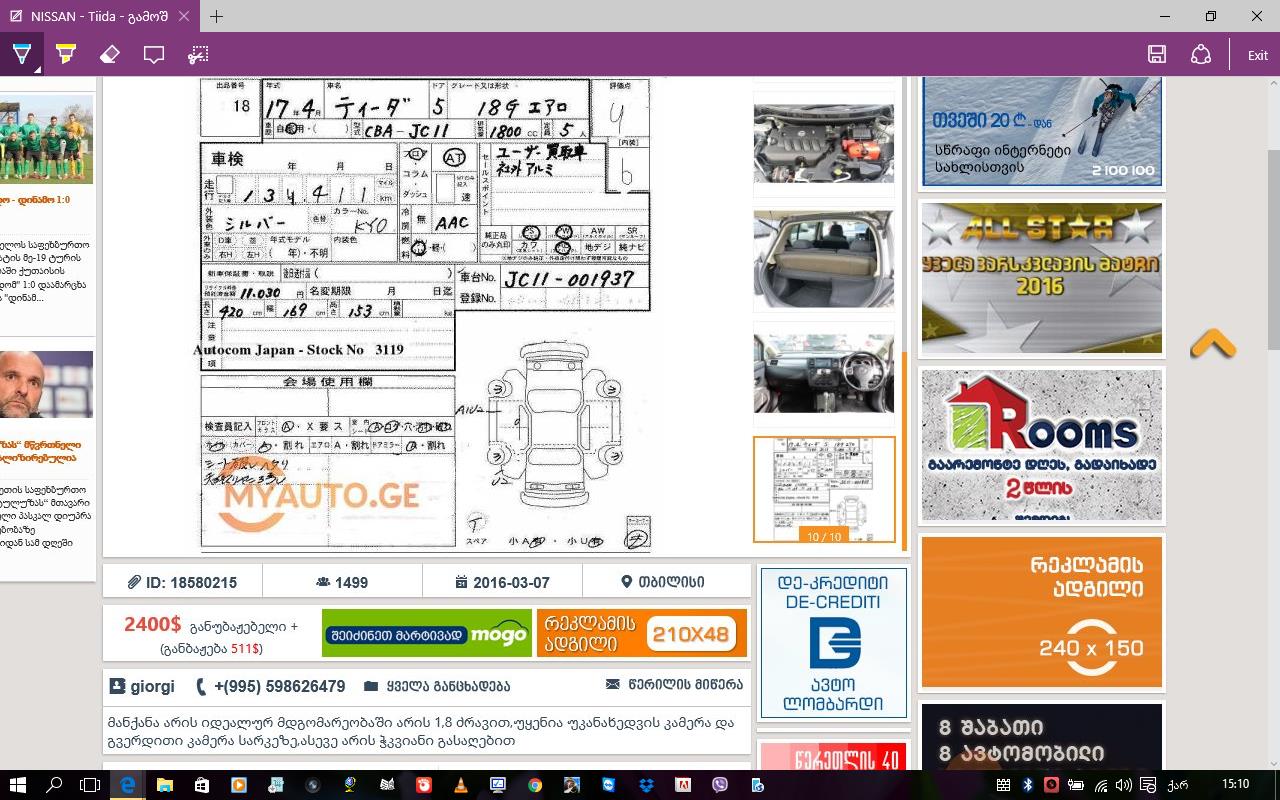The height and width of the screenshot is (800, 1280).
Task: Click the orange scroll-to-top arrow
Action: point(1213,345)
